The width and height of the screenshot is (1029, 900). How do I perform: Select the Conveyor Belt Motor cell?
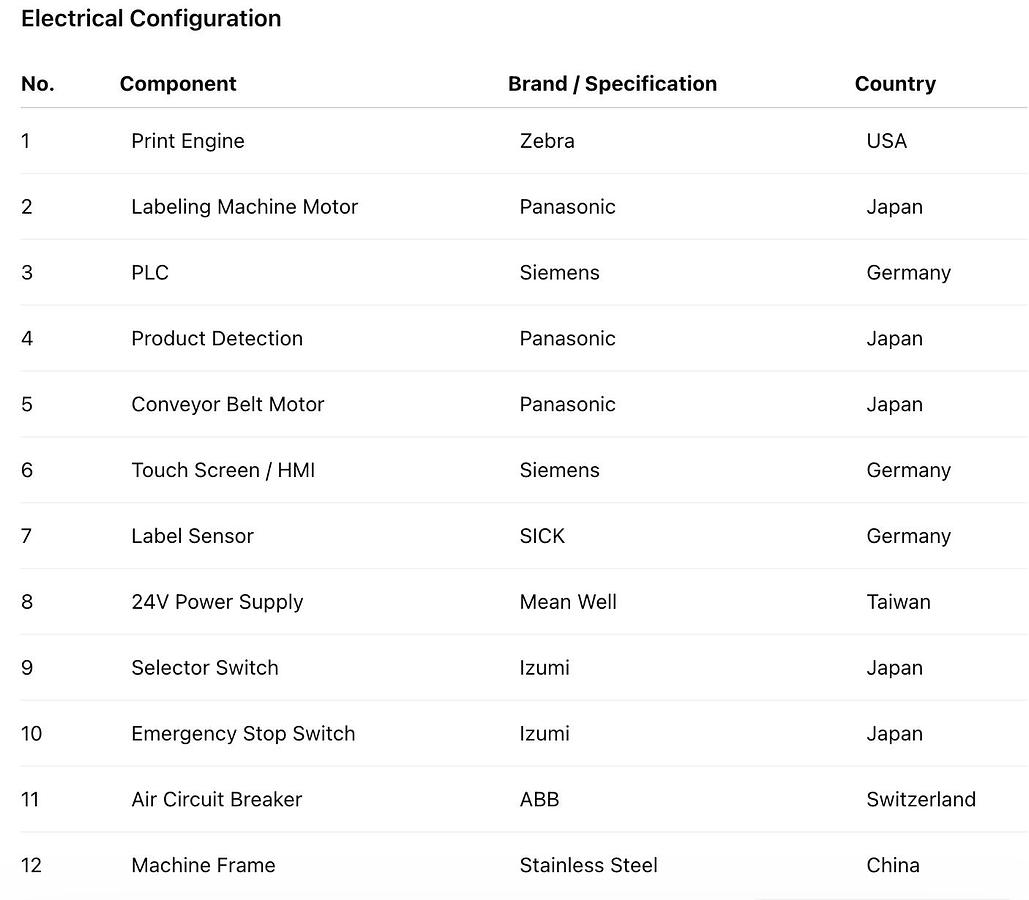click(x=227, y=404)
